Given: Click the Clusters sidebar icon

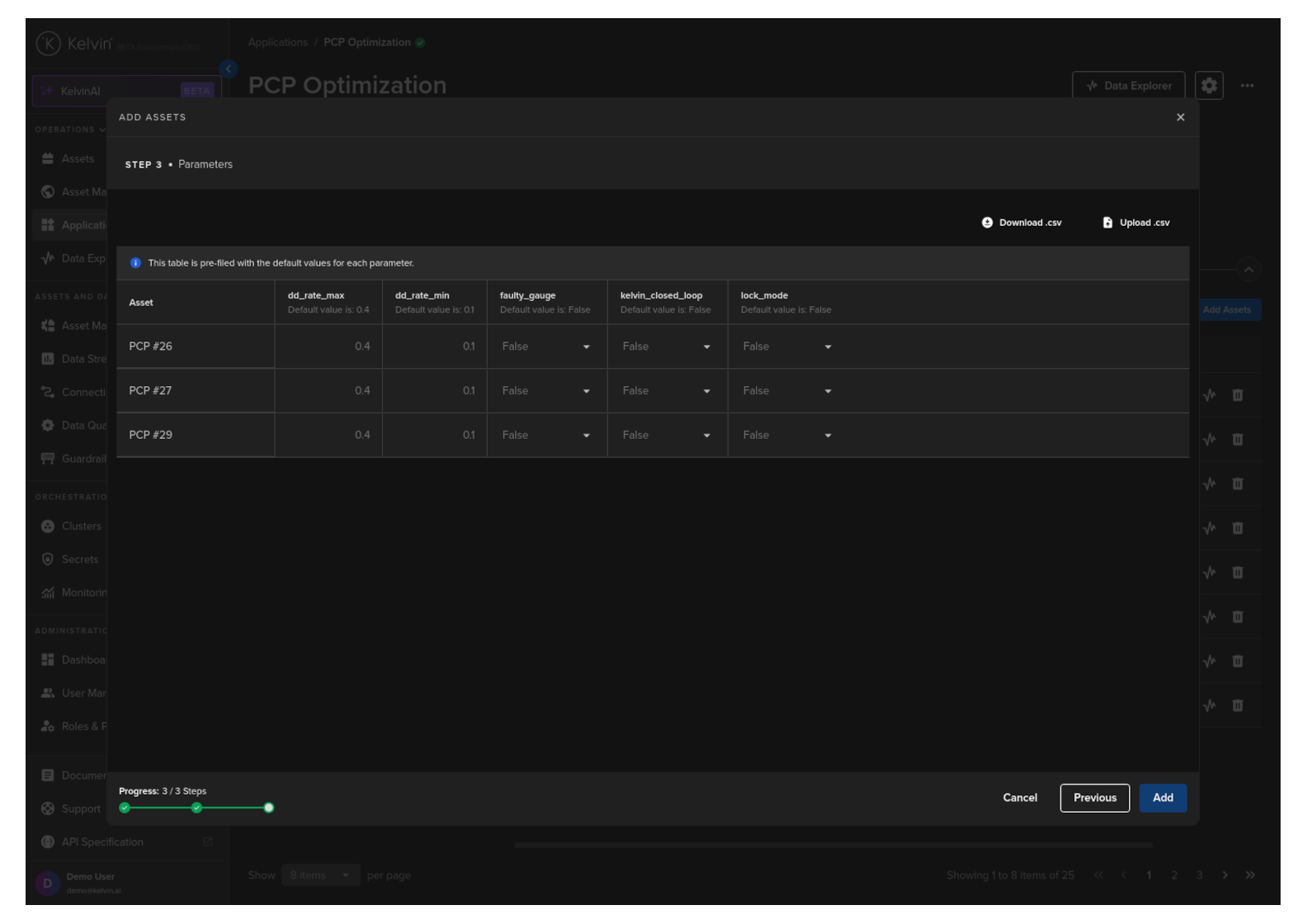Looking at the screenshot, I should pyautogui.click(x=48, y=526).
